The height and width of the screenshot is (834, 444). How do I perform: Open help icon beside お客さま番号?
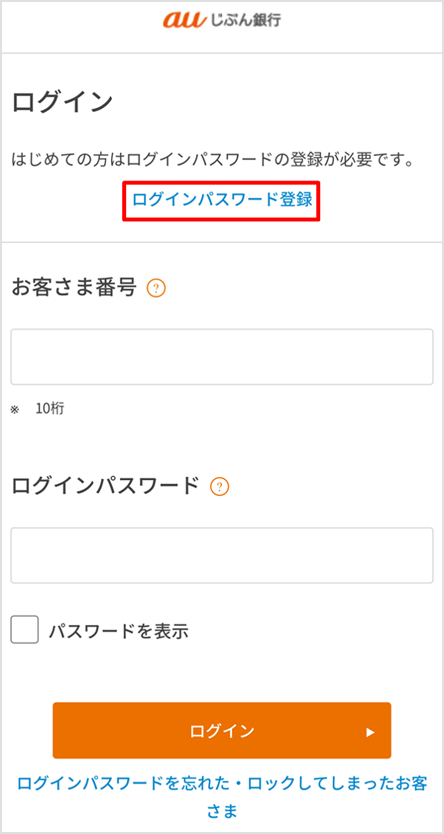[156, 289]
